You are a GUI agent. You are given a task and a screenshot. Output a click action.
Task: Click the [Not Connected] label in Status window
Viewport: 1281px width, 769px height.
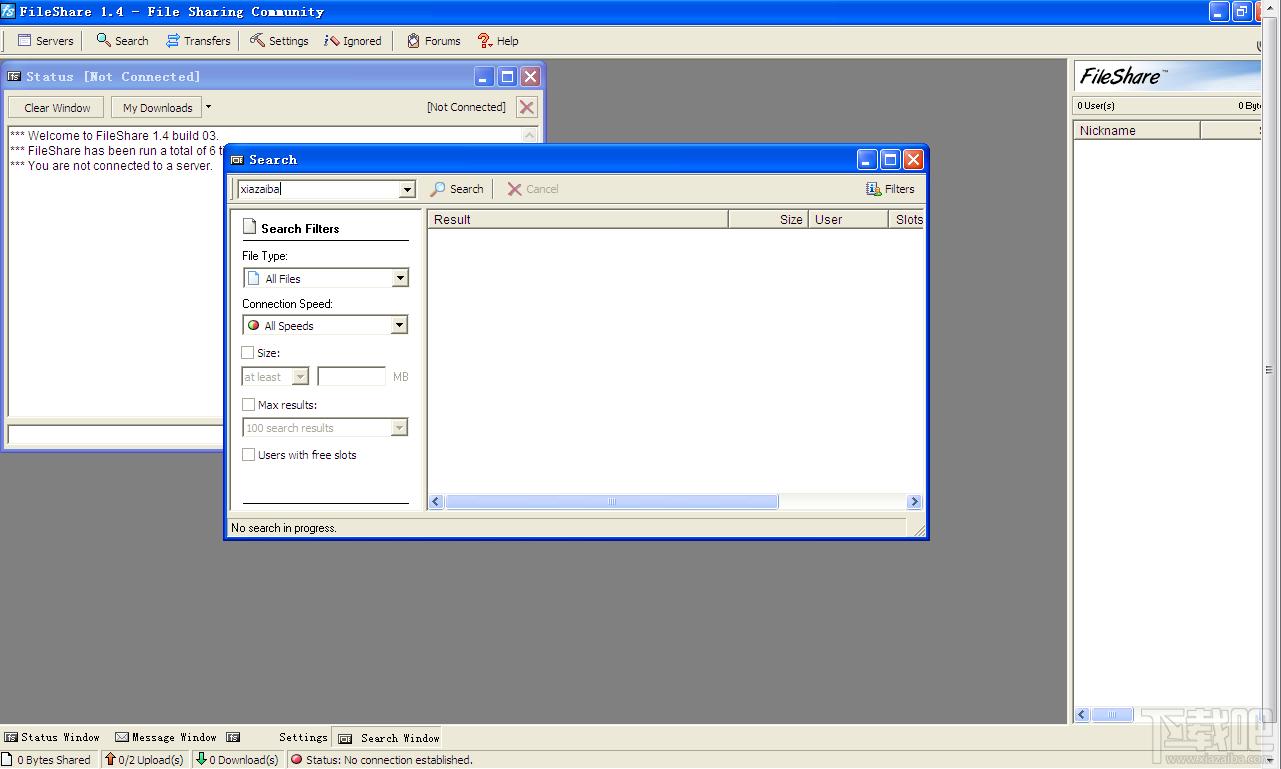coord(466,107)
